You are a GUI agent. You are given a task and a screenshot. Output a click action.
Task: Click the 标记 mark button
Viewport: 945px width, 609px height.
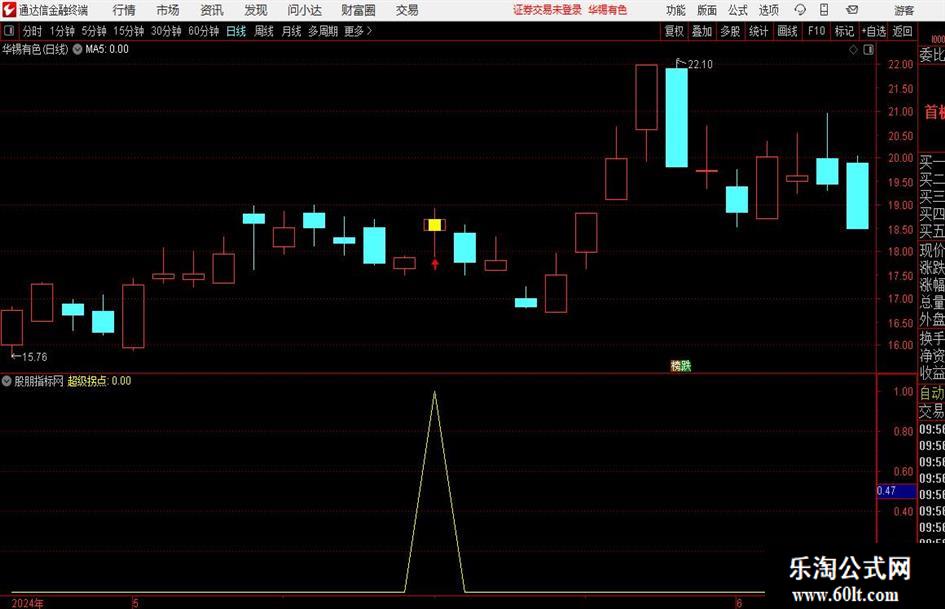[844, 31]
